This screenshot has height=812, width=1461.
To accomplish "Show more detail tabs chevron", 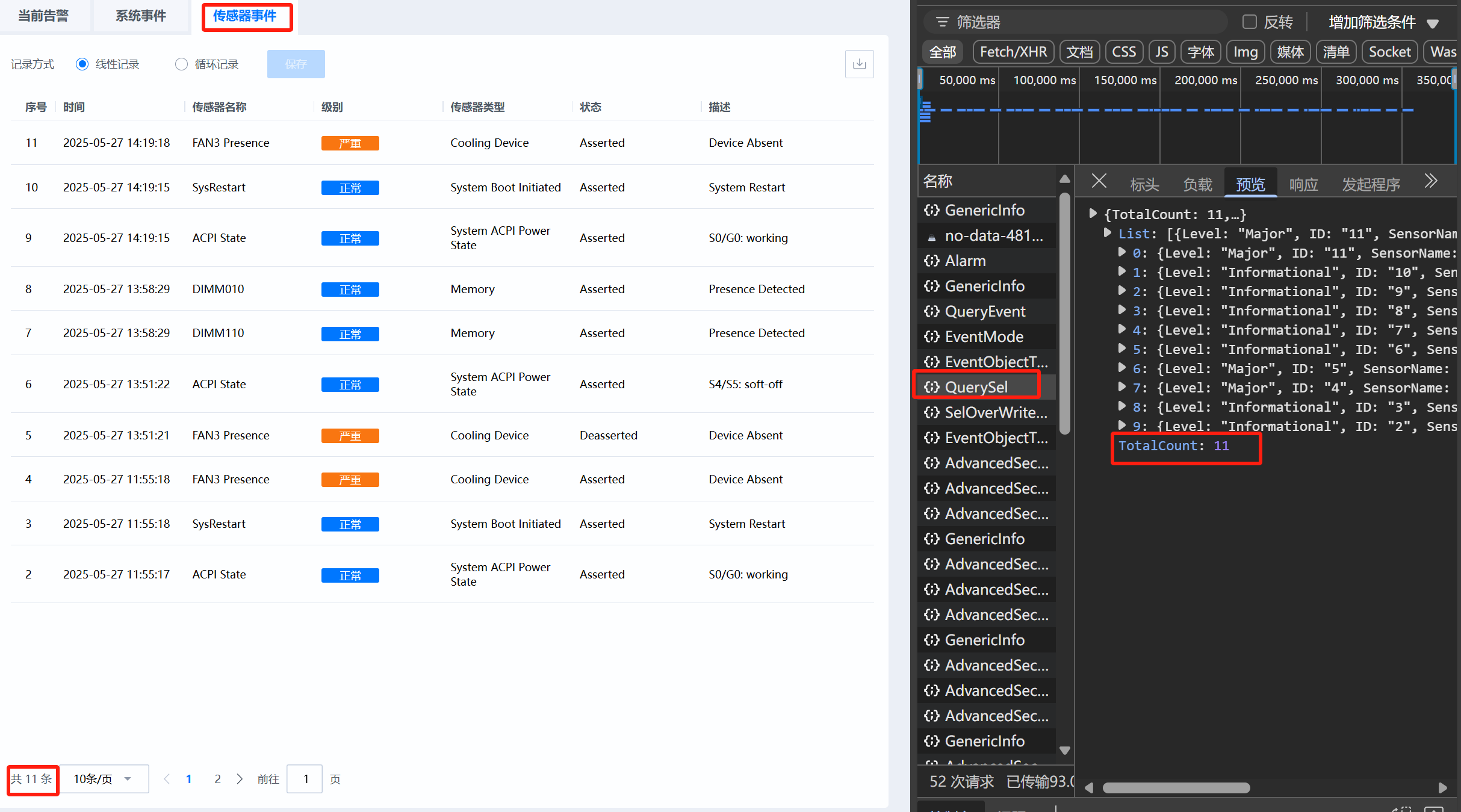I will [1431, 181].
